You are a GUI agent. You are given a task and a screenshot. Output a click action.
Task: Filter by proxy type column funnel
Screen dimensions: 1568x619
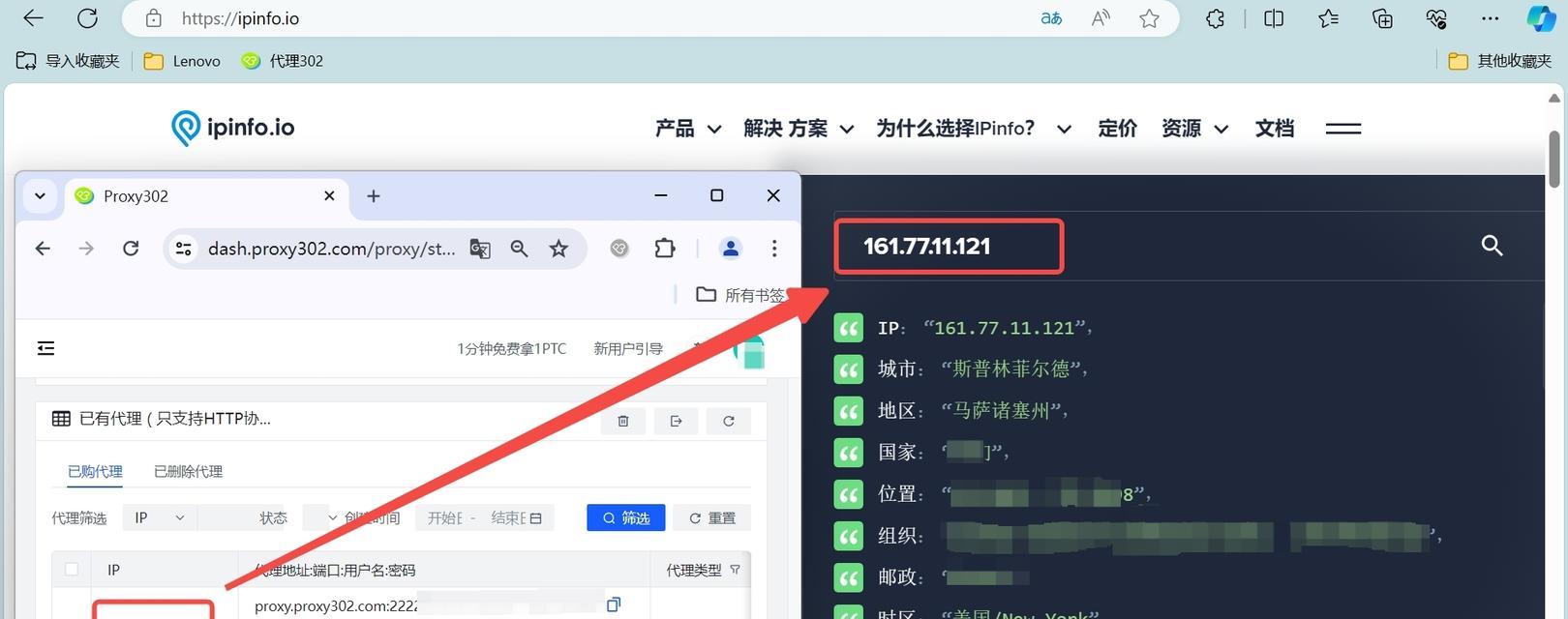tap(735, 570)
